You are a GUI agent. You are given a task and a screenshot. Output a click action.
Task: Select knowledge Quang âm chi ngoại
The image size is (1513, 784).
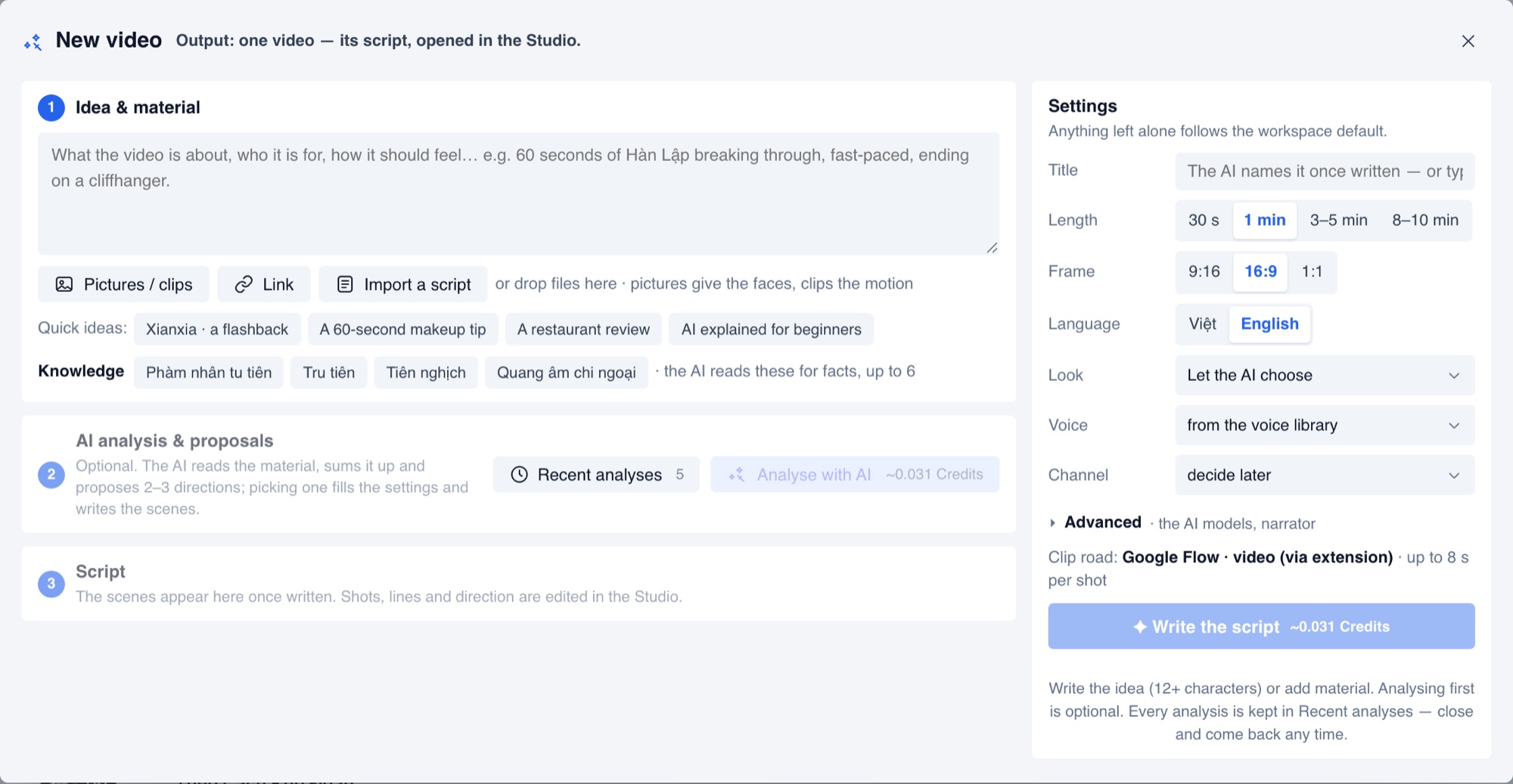(567, 372)
